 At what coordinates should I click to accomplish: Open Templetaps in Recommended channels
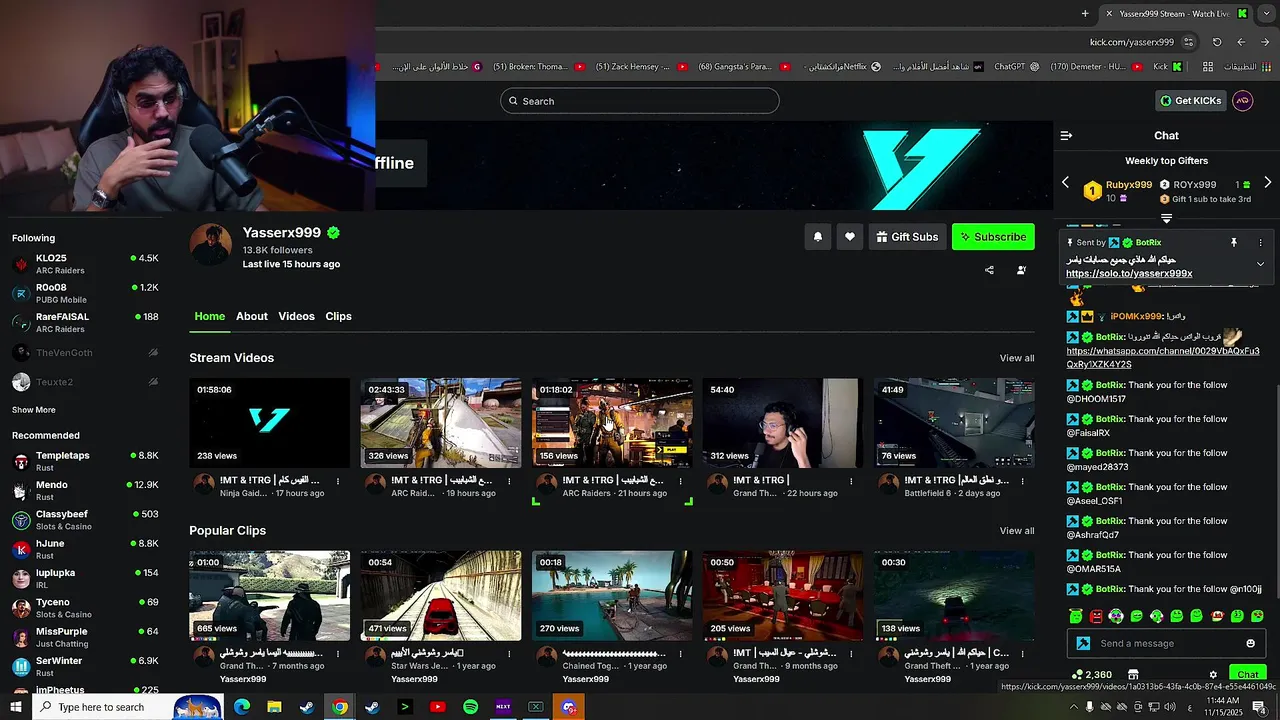(85, 461)
